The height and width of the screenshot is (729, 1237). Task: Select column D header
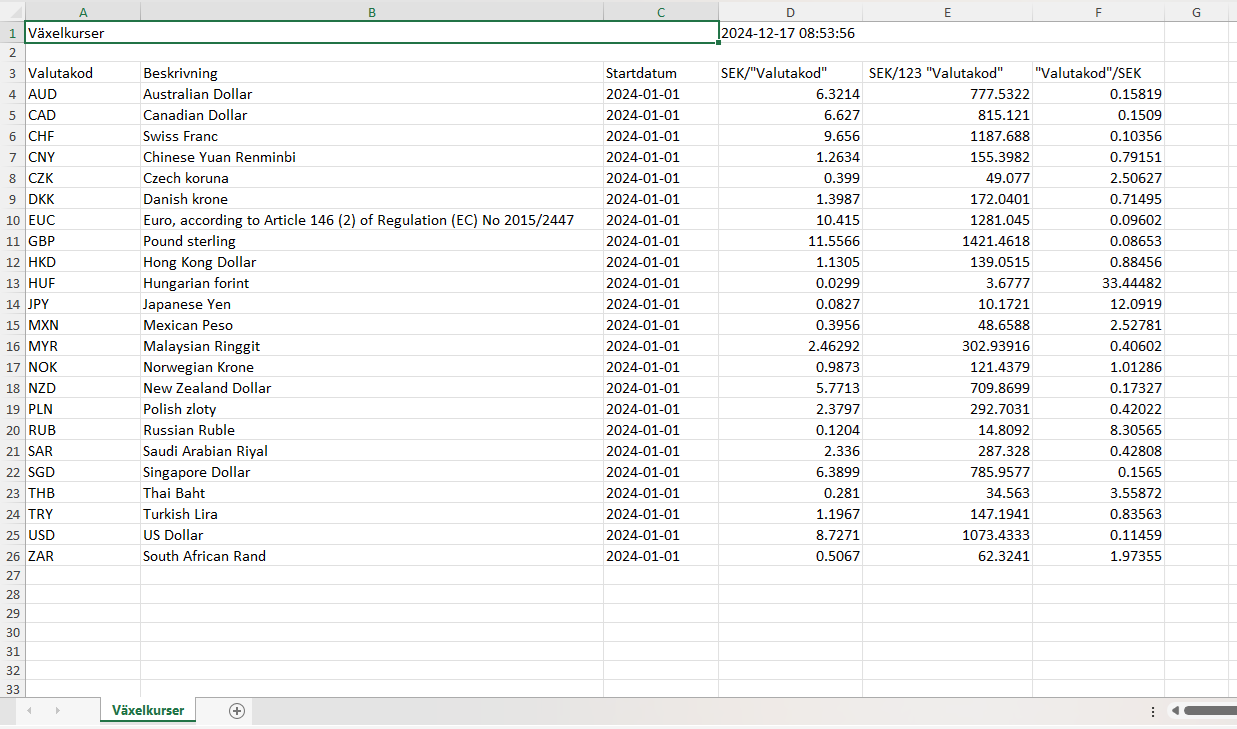(790, 12)
